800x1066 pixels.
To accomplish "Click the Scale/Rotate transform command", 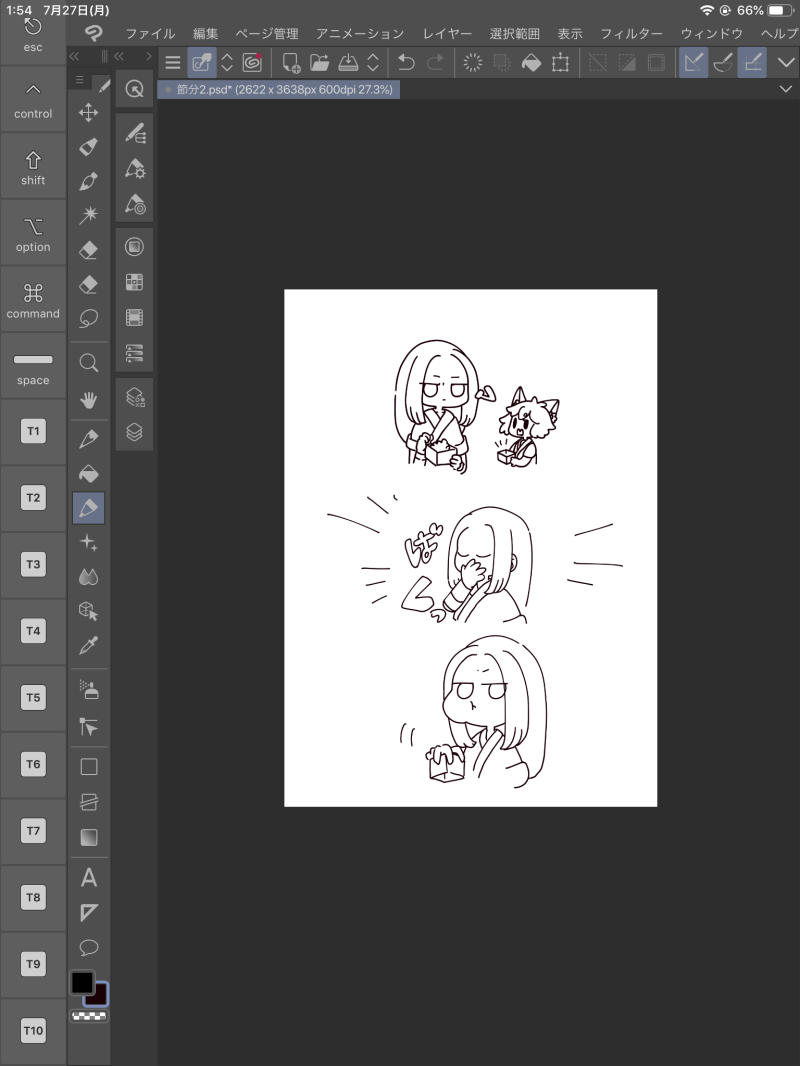I will 560,63.
